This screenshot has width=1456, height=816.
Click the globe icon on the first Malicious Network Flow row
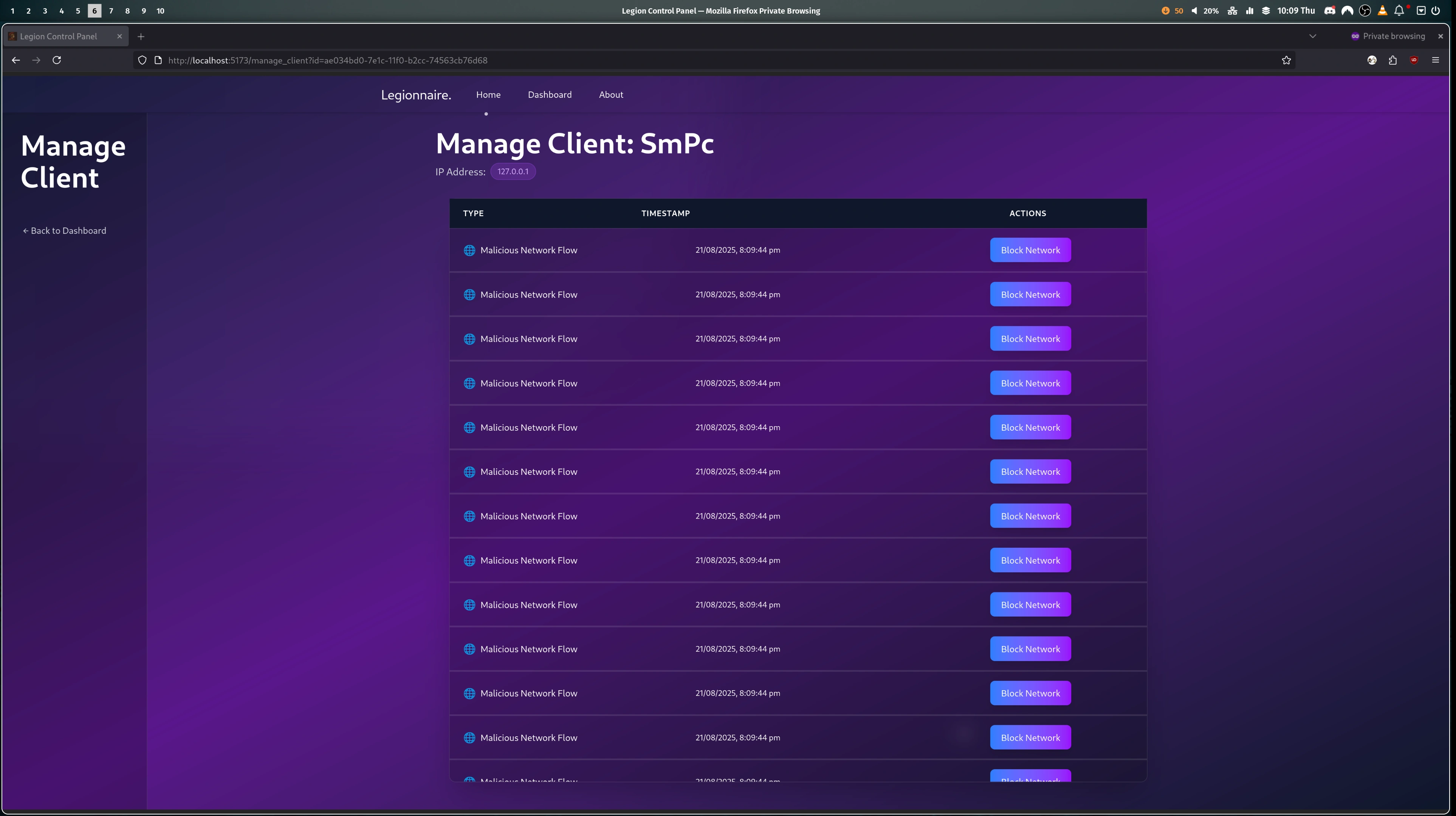(x=469, y=250)
